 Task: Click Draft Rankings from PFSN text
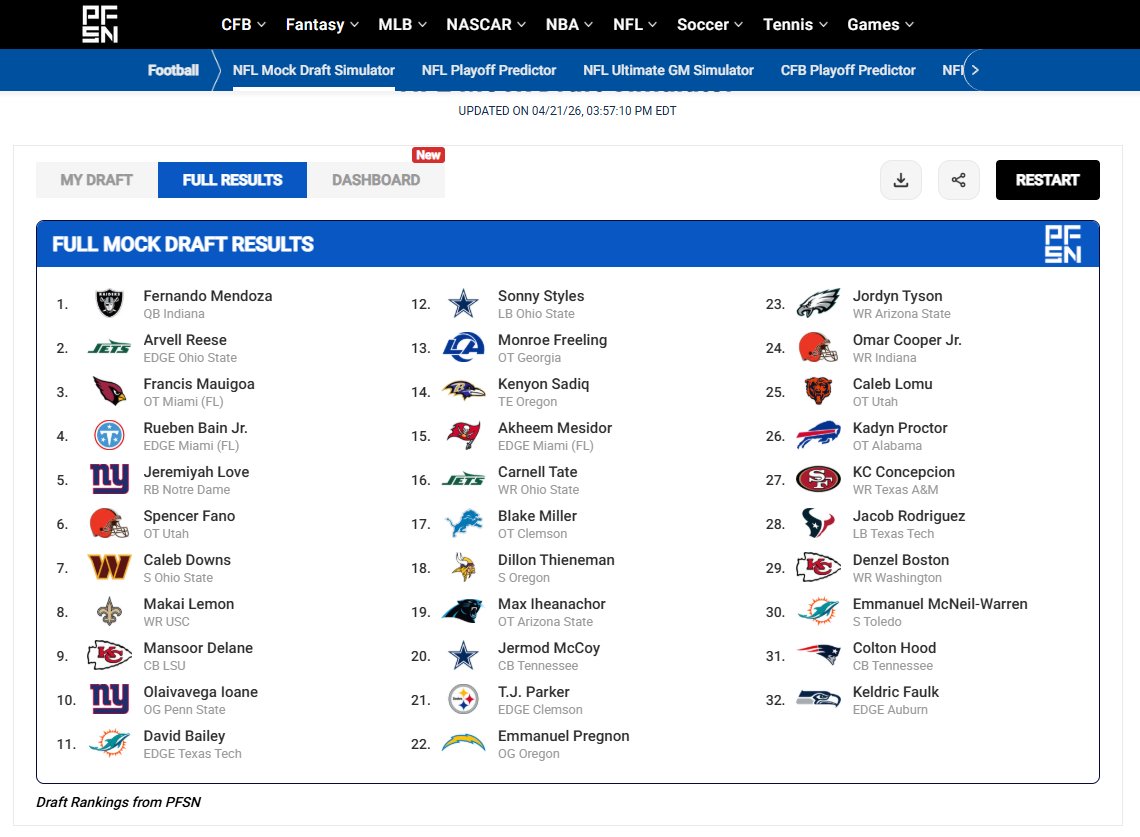(x=119, y=802)
